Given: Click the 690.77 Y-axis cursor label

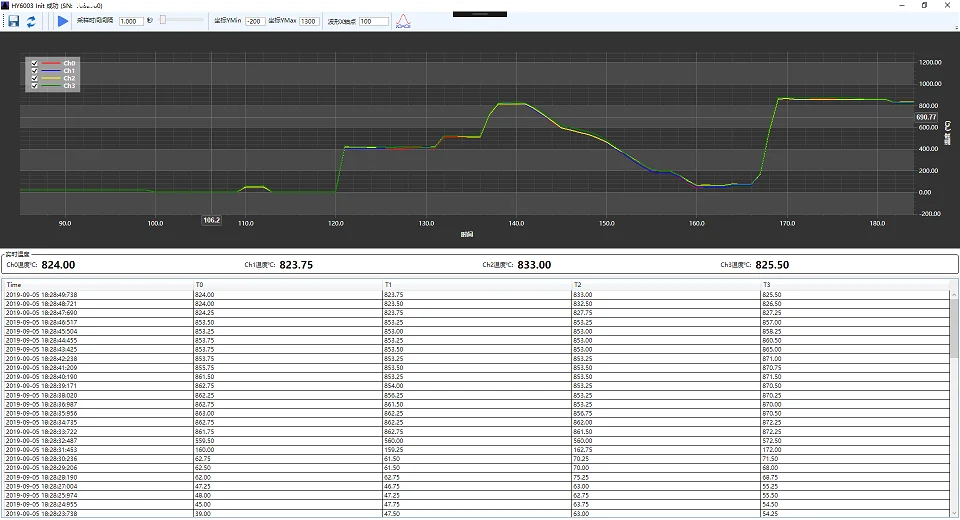Looking at the screenshot, I should 926,117.
